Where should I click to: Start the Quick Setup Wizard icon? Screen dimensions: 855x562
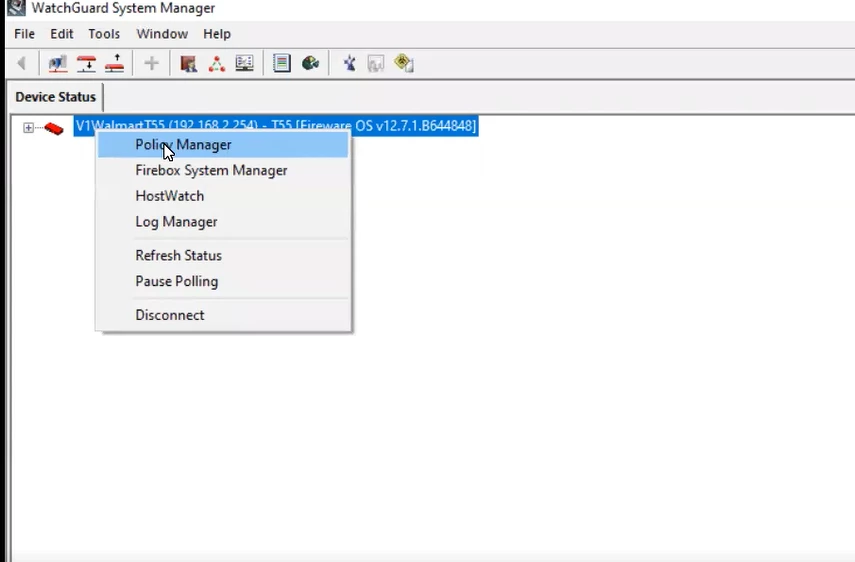(349, 63)
